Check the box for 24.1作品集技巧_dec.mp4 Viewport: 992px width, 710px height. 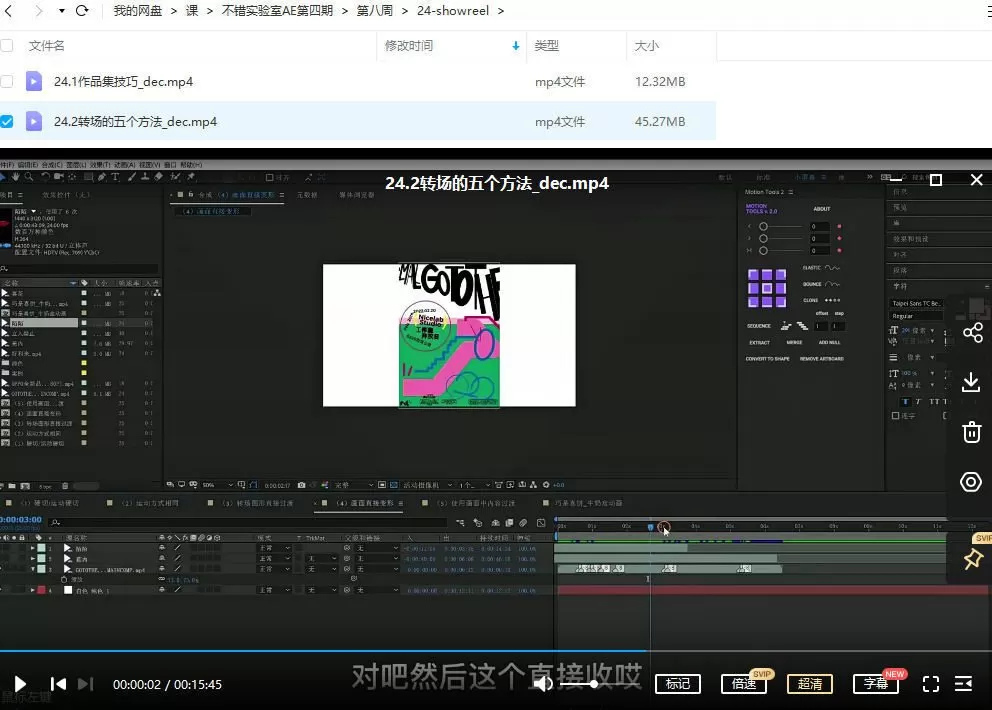click(8, 82)
